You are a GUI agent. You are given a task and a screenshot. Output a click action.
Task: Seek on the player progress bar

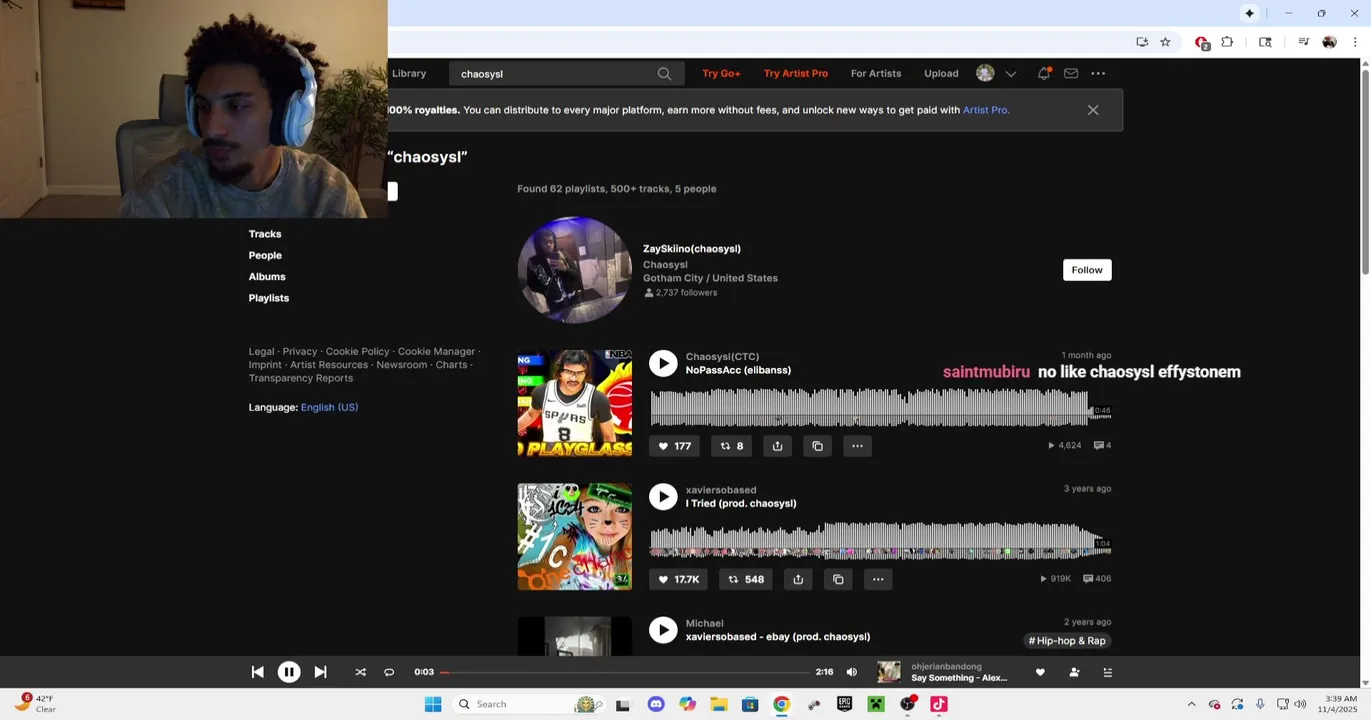(624, 672)
